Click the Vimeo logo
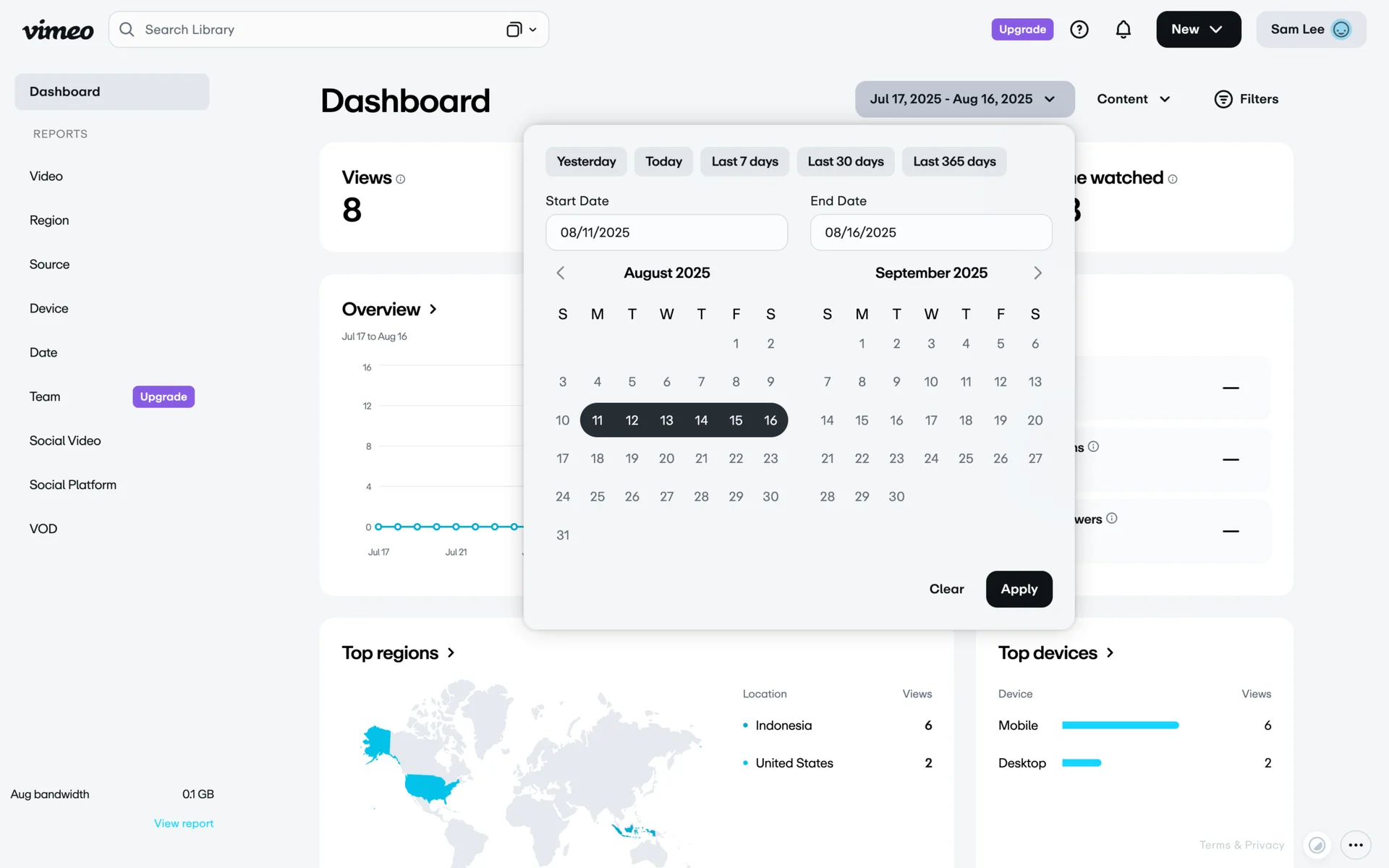The width and height of the screenshot is (1389, 868). [58, 30]
